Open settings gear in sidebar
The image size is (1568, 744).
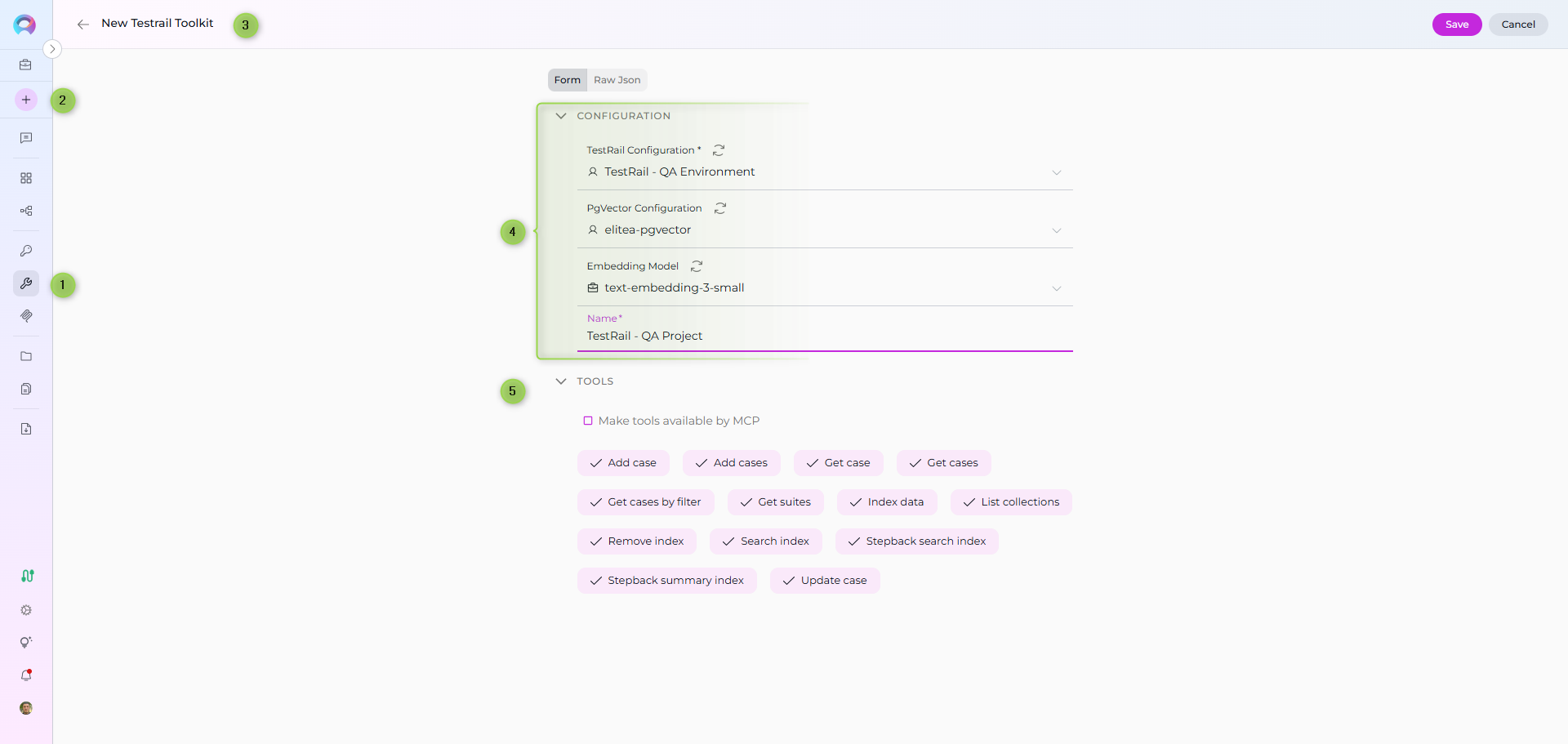[26, 610]
